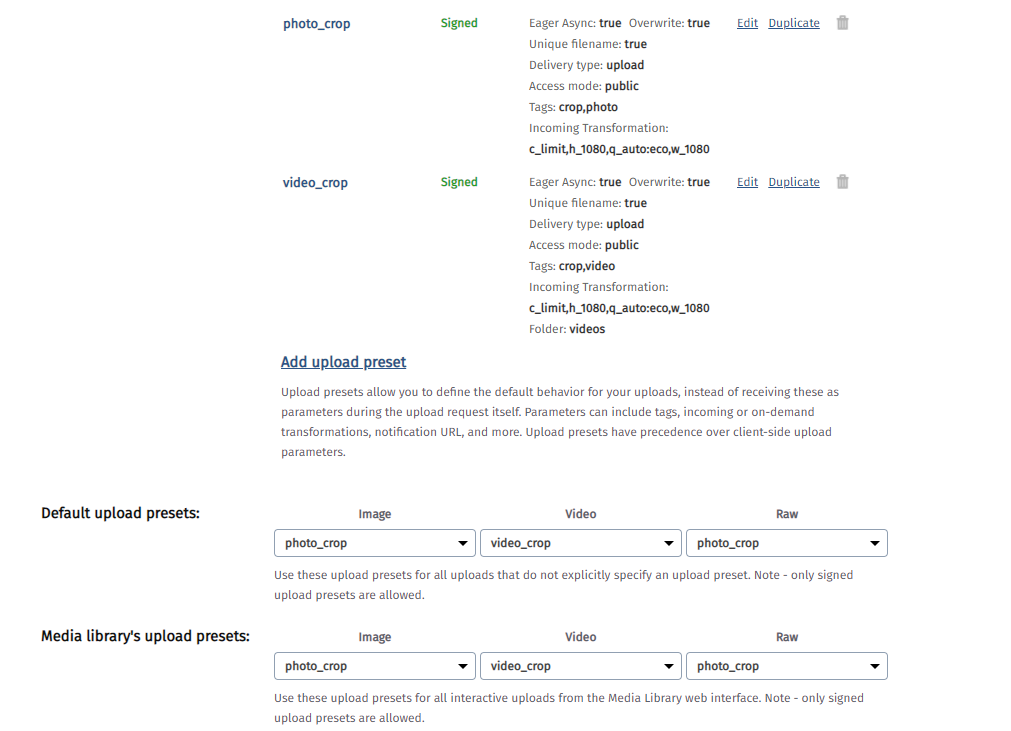1011x731 pixels.
Task: Expand Media library's Video preset dropdown
Action: [580, 666]
